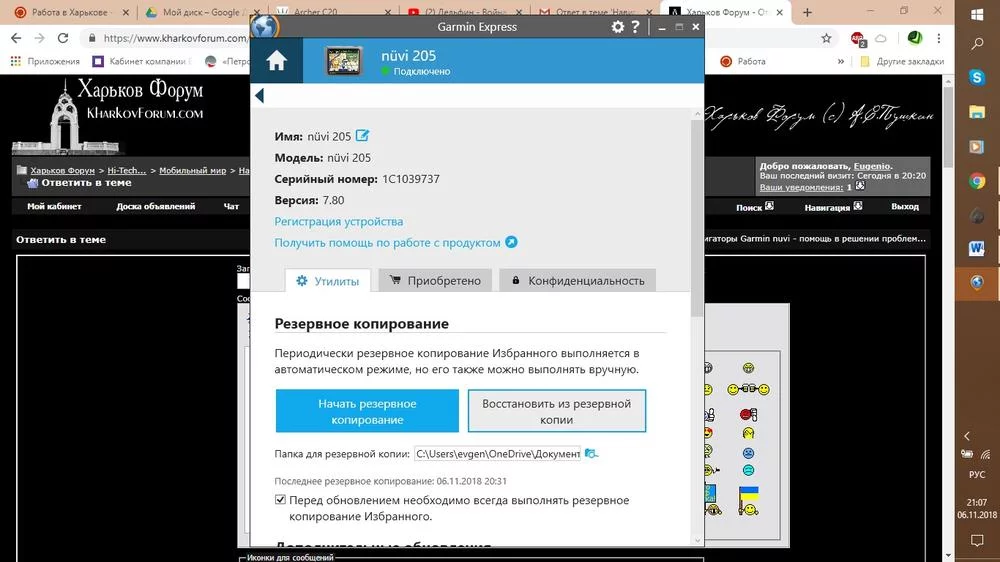The image size is (1000, 562).
Task: Click Выход in forum menu
Action: click(x=905, y=206)
